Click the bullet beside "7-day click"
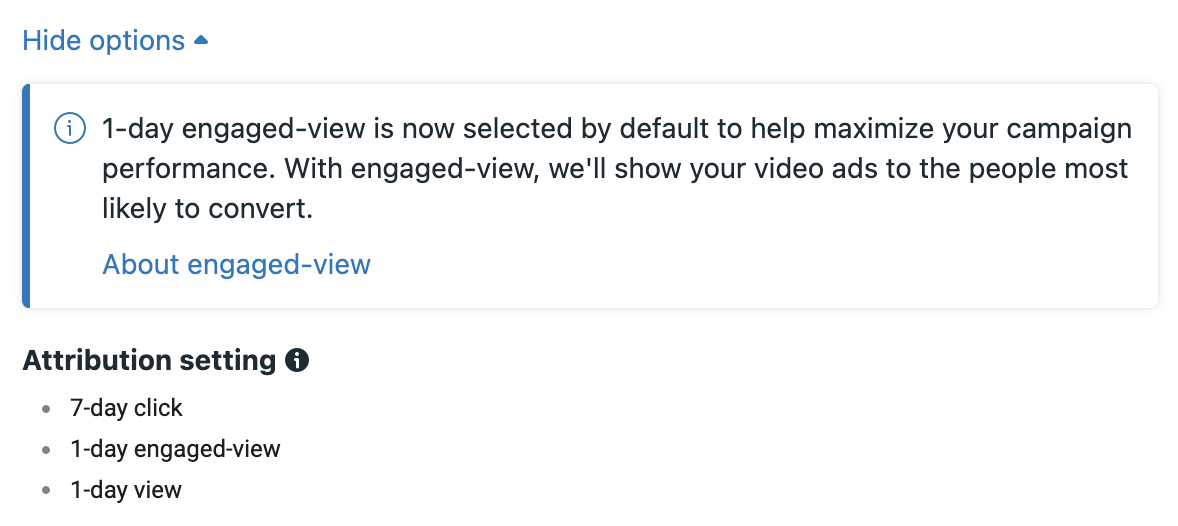The image size is (1178, 526). tap(47, 409)
